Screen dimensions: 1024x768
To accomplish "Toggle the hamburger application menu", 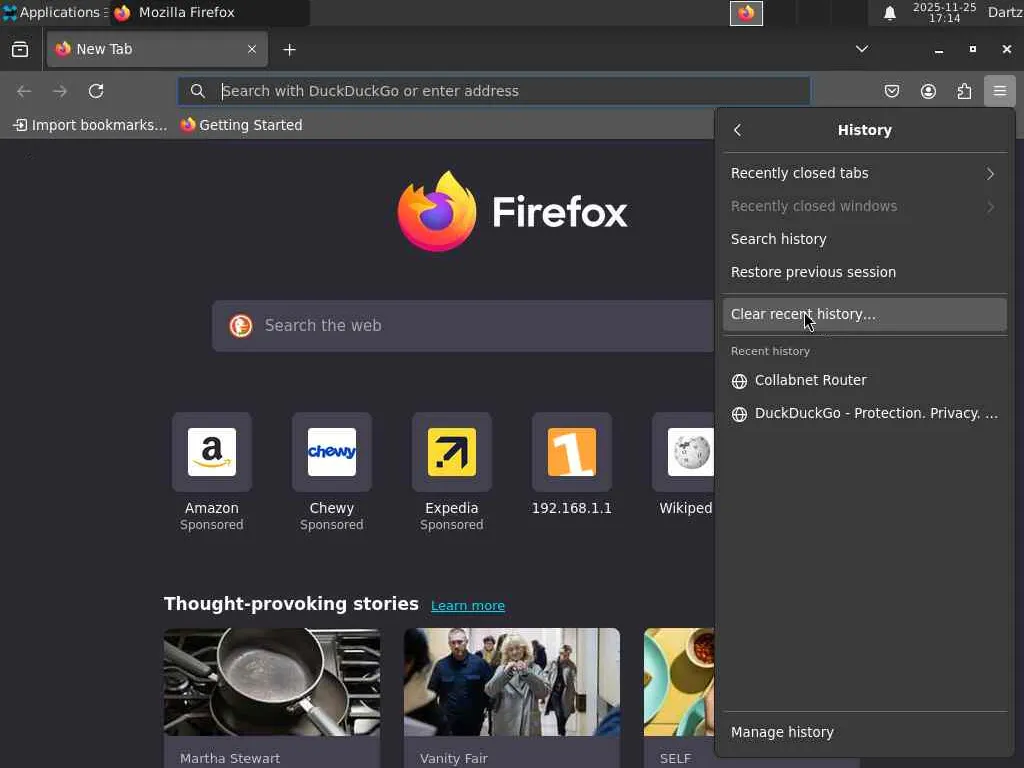I will point(1000,91).
